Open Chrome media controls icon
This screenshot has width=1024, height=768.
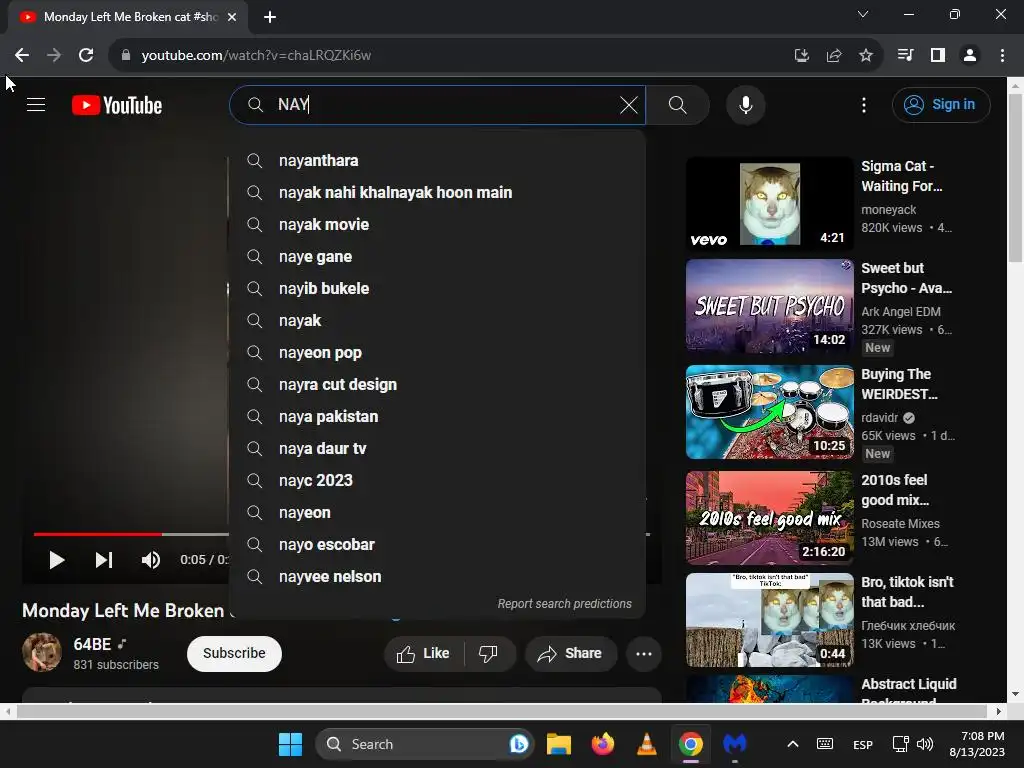tap(905, 56)
